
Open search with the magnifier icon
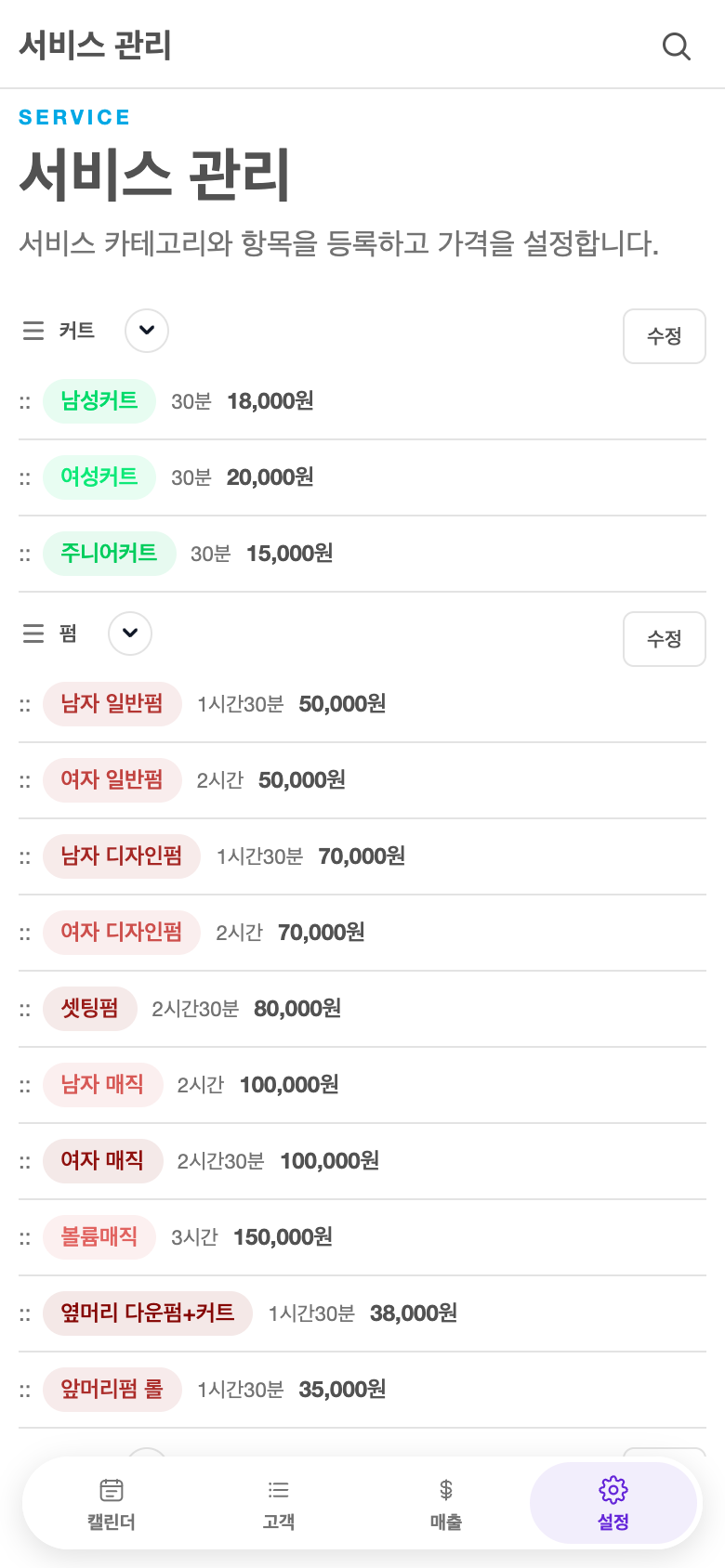point(676,46)
